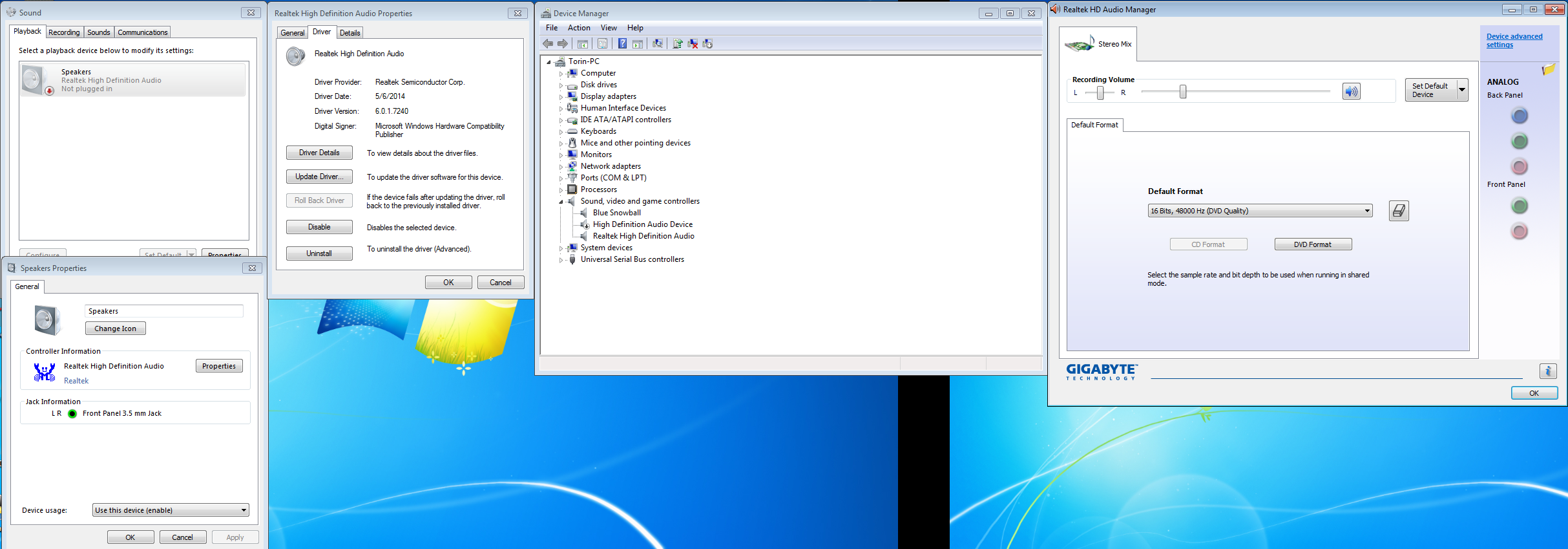Select Blue Snowball in device tree
Image resolution: width=1568 pixels, height=549 pixels.
click(617, 213)
